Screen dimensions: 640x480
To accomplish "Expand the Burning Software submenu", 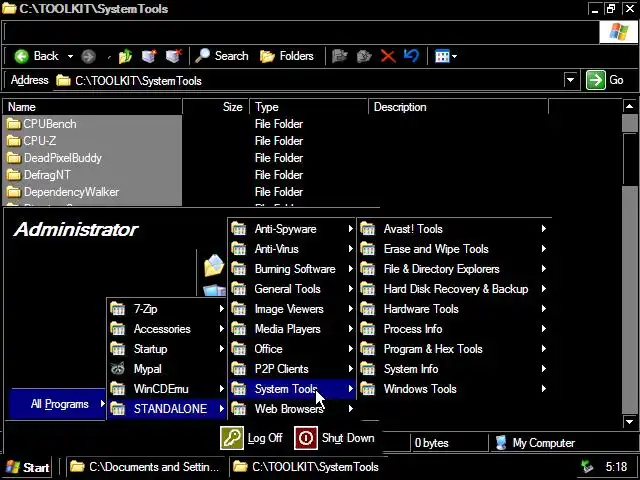I will 292,269.
